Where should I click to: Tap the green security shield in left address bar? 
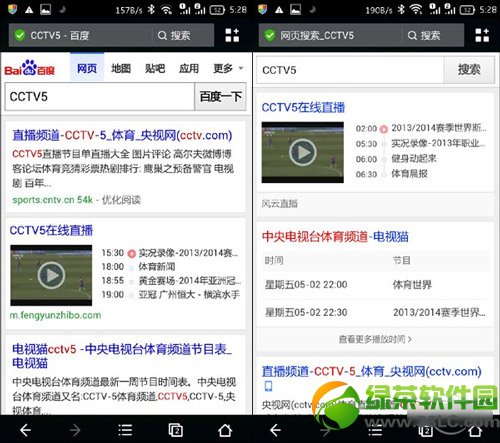(x=20, y=35)
